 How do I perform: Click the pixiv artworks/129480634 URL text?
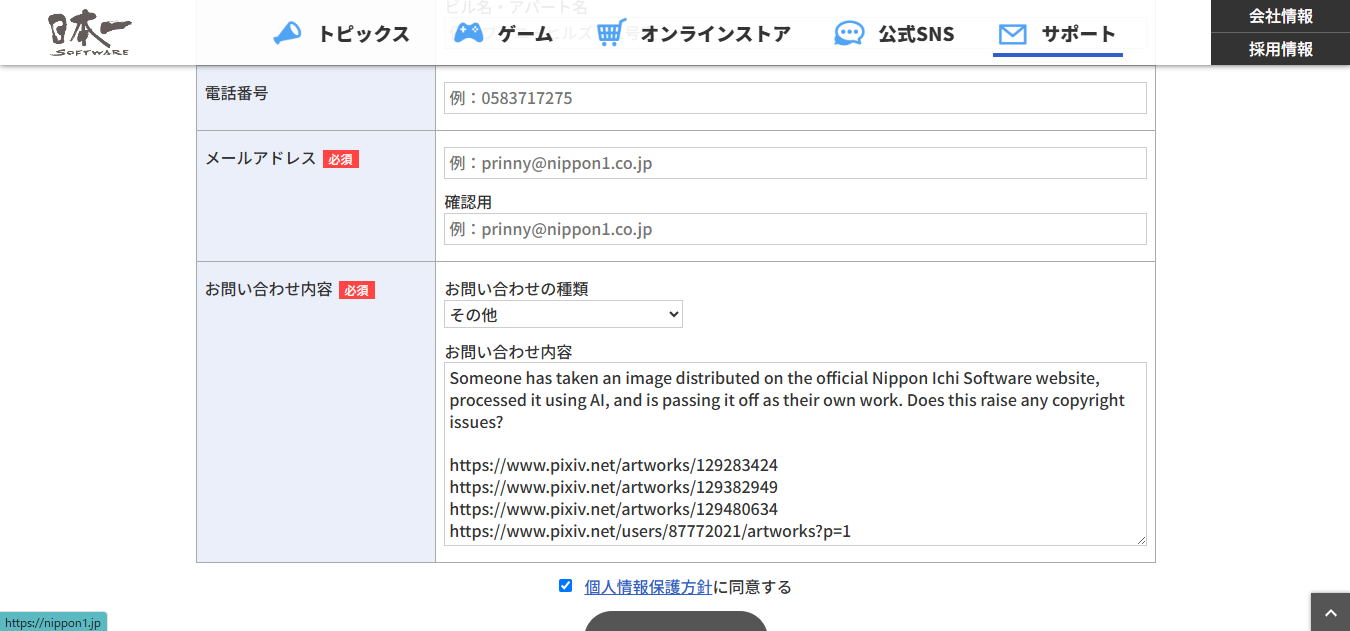(613, 509)
